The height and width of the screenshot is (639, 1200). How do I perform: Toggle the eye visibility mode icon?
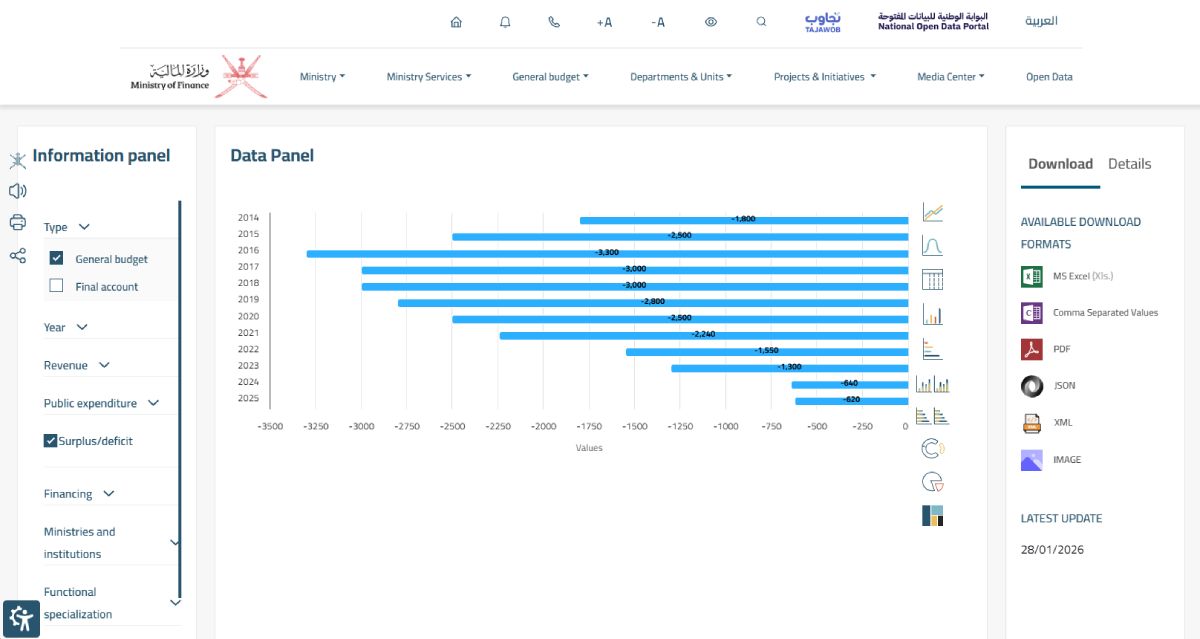(711, 21)
